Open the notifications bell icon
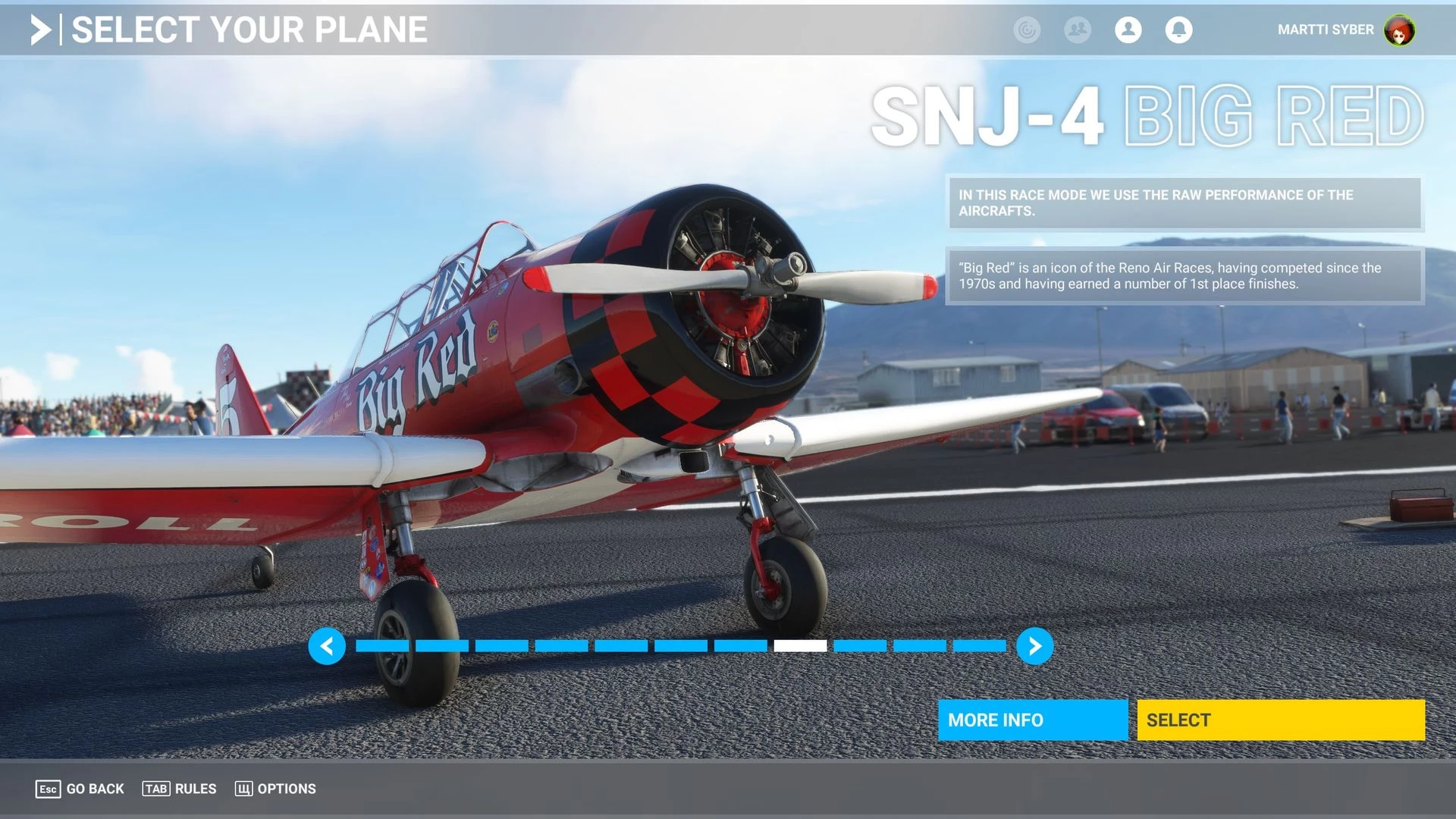 (x=1178, y=30)
